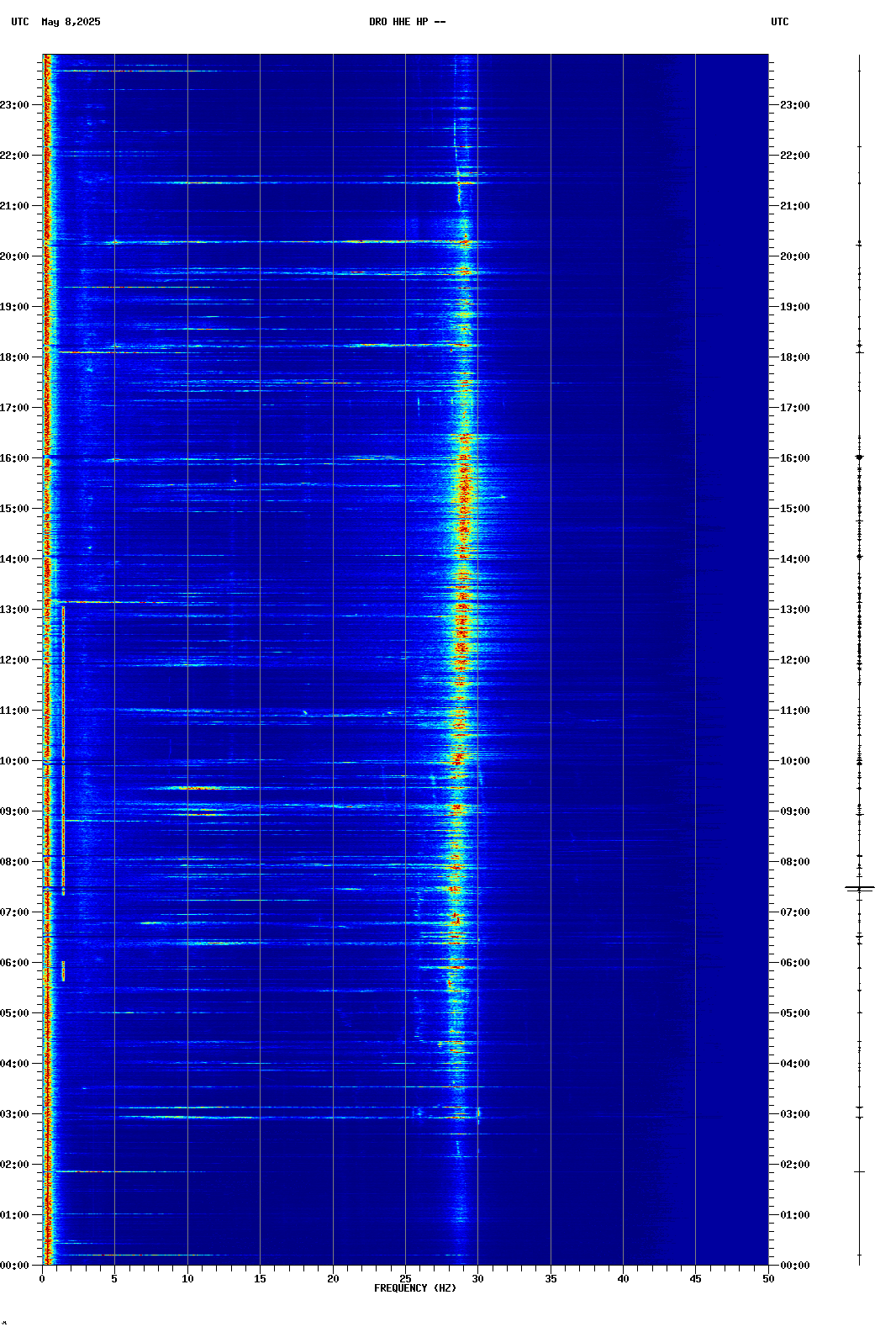This screenshot has width=896, height=1332.
Task: Click the top-right 'UTC' label
Action: click(x=780, y=22)
